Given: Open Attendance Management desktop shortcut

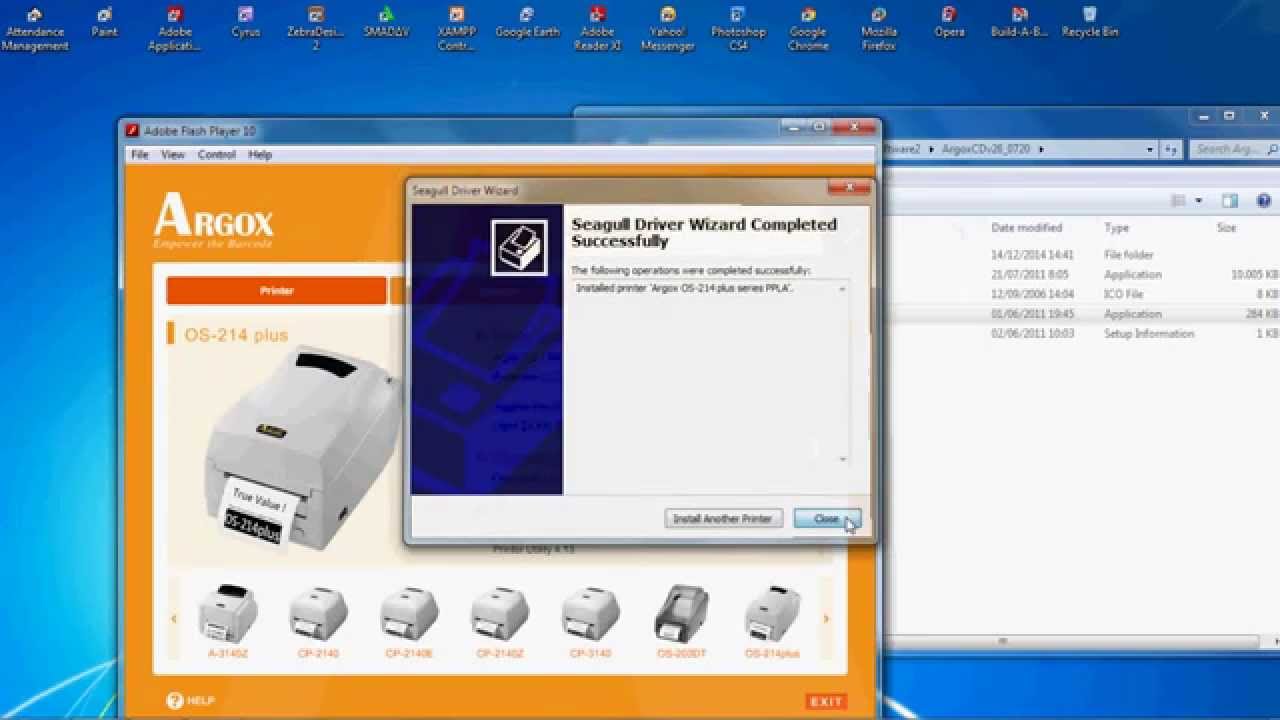Looking at the screenshot, I should click(35, 29).
